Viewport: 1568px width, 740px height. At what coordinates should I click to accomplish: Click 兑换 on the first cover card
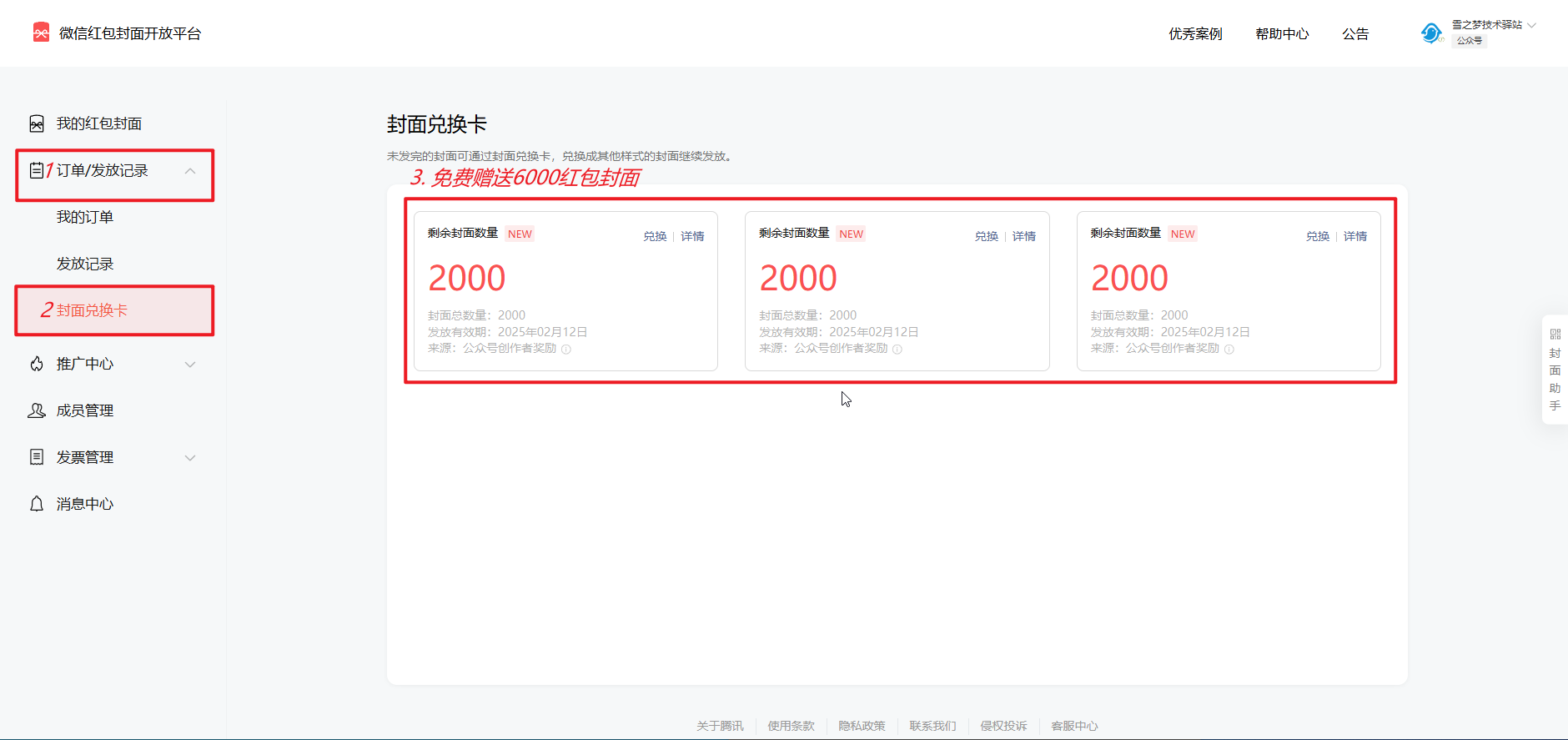[655, 237]
